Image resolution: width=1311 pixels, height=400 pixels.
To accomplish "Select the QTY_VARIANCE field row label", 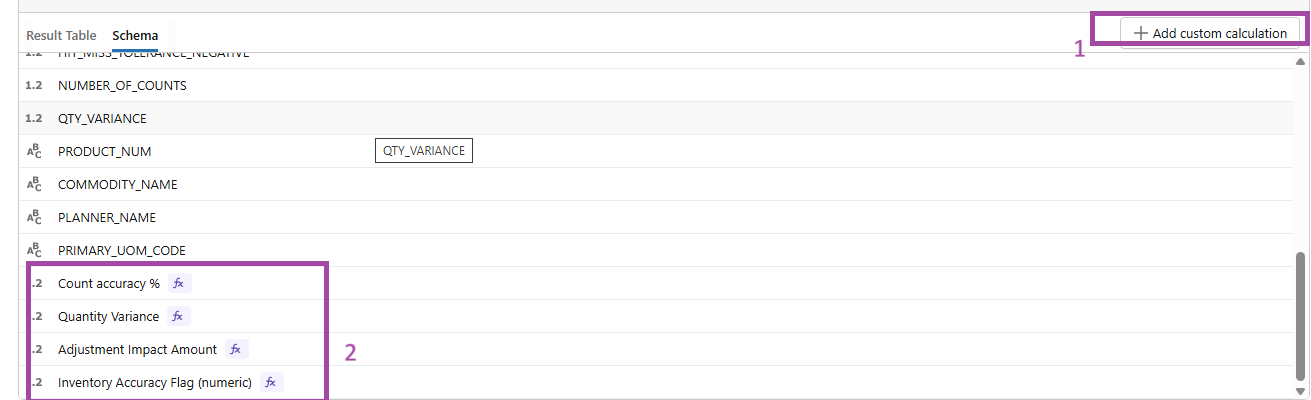I will point(102,118).
